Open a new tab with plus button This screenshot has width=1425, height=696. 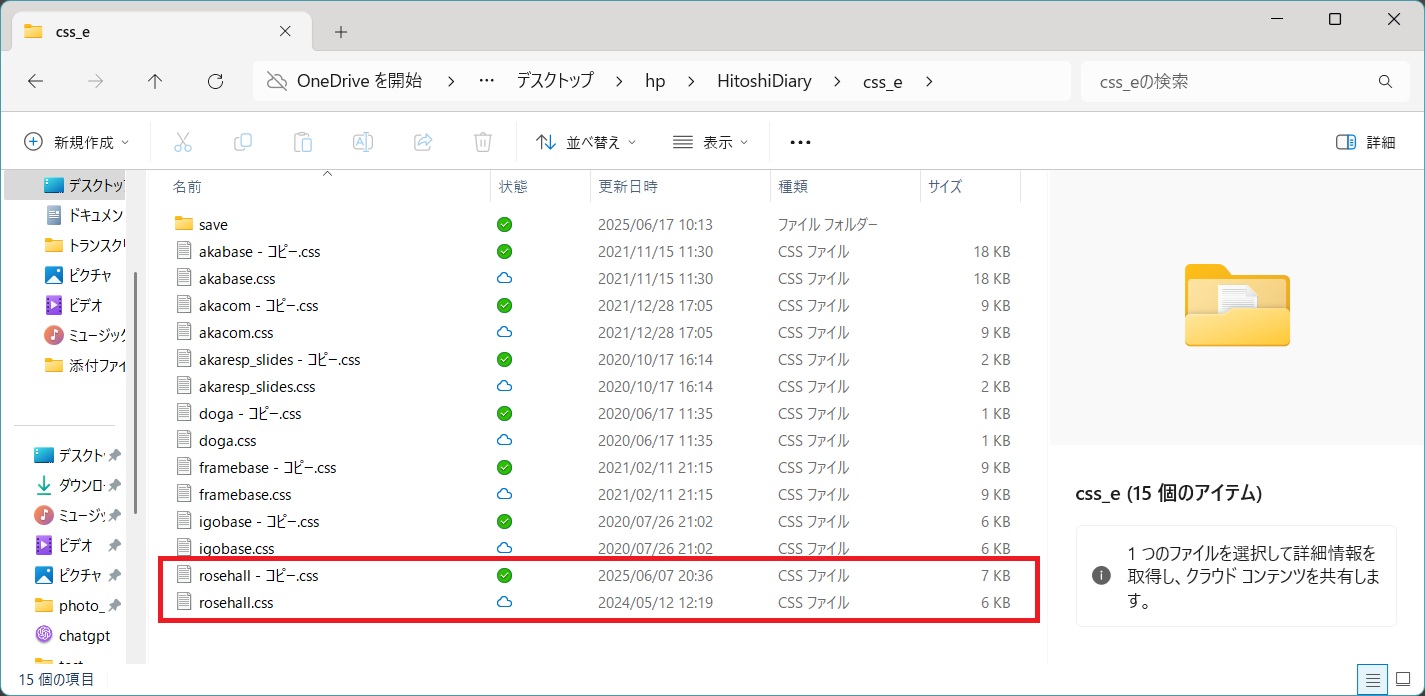pyautogui.click(x=341, y=32)
